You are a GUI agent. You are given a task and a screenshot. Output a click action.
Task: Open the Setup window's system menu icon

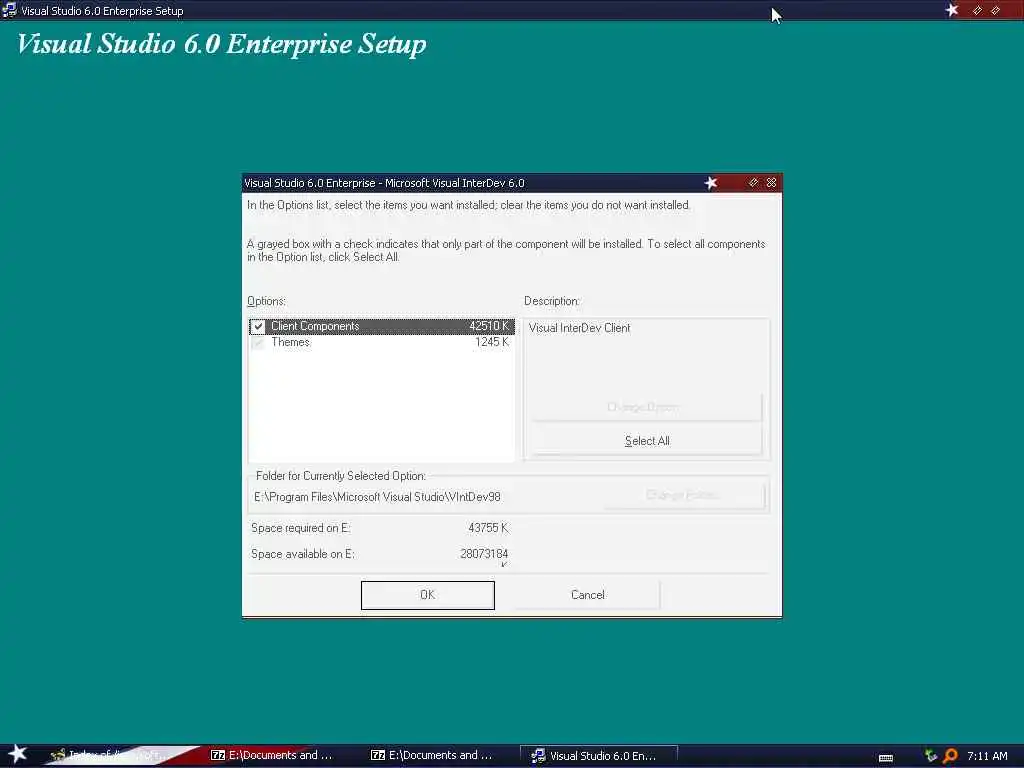(x=9, y=10)
